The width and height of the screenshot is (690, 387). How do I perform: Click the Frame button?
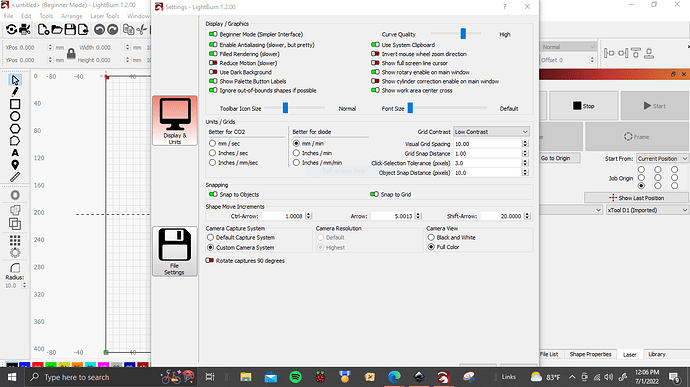point(636,136)
